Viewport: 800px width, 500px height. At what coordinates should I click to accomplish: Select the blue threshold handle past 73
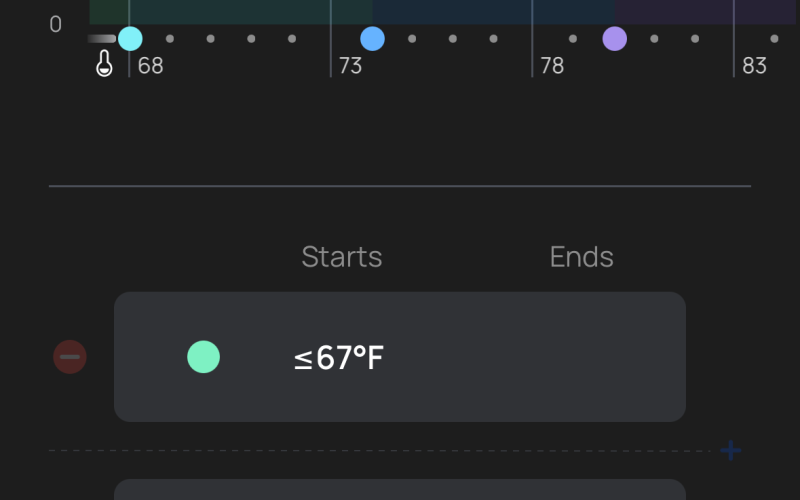pos(372,39)
